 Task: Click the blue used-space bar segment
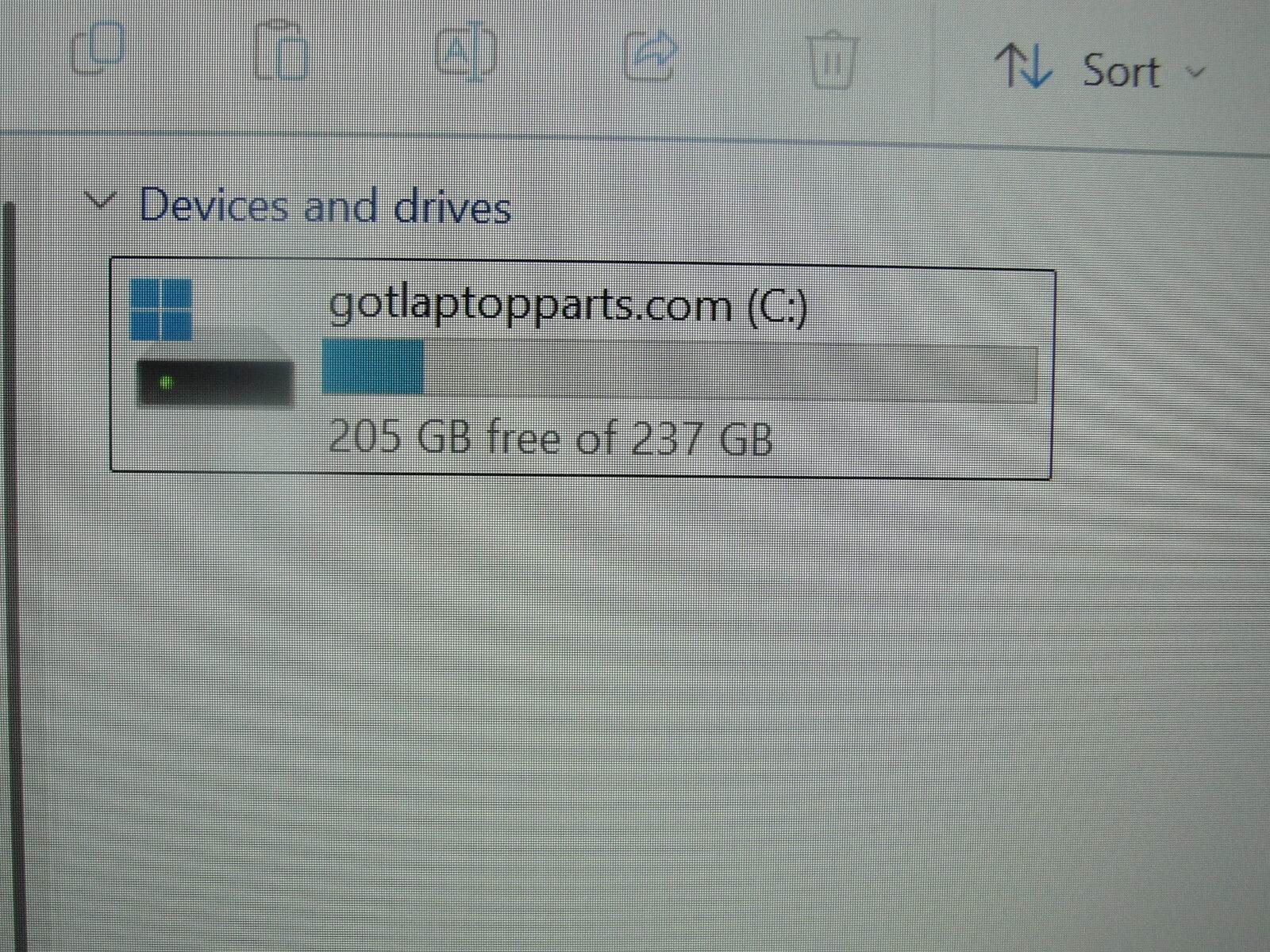(372, 367)
